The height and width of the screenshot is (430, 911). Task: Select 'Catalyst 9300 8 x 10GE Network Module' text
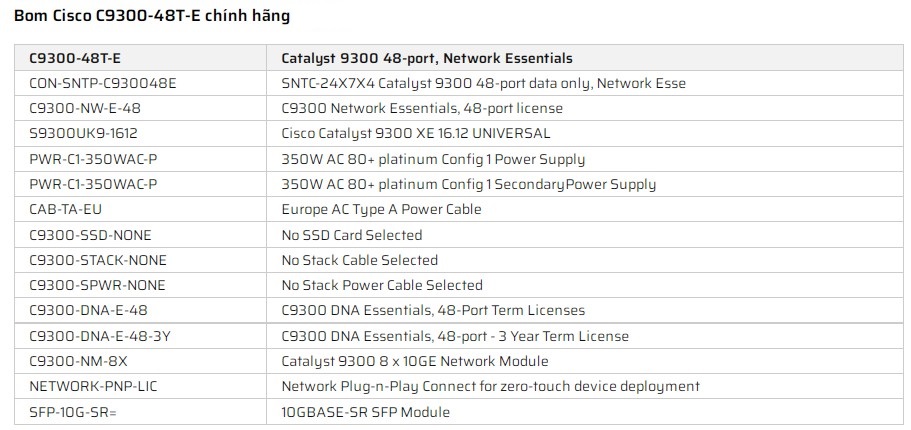415,361
